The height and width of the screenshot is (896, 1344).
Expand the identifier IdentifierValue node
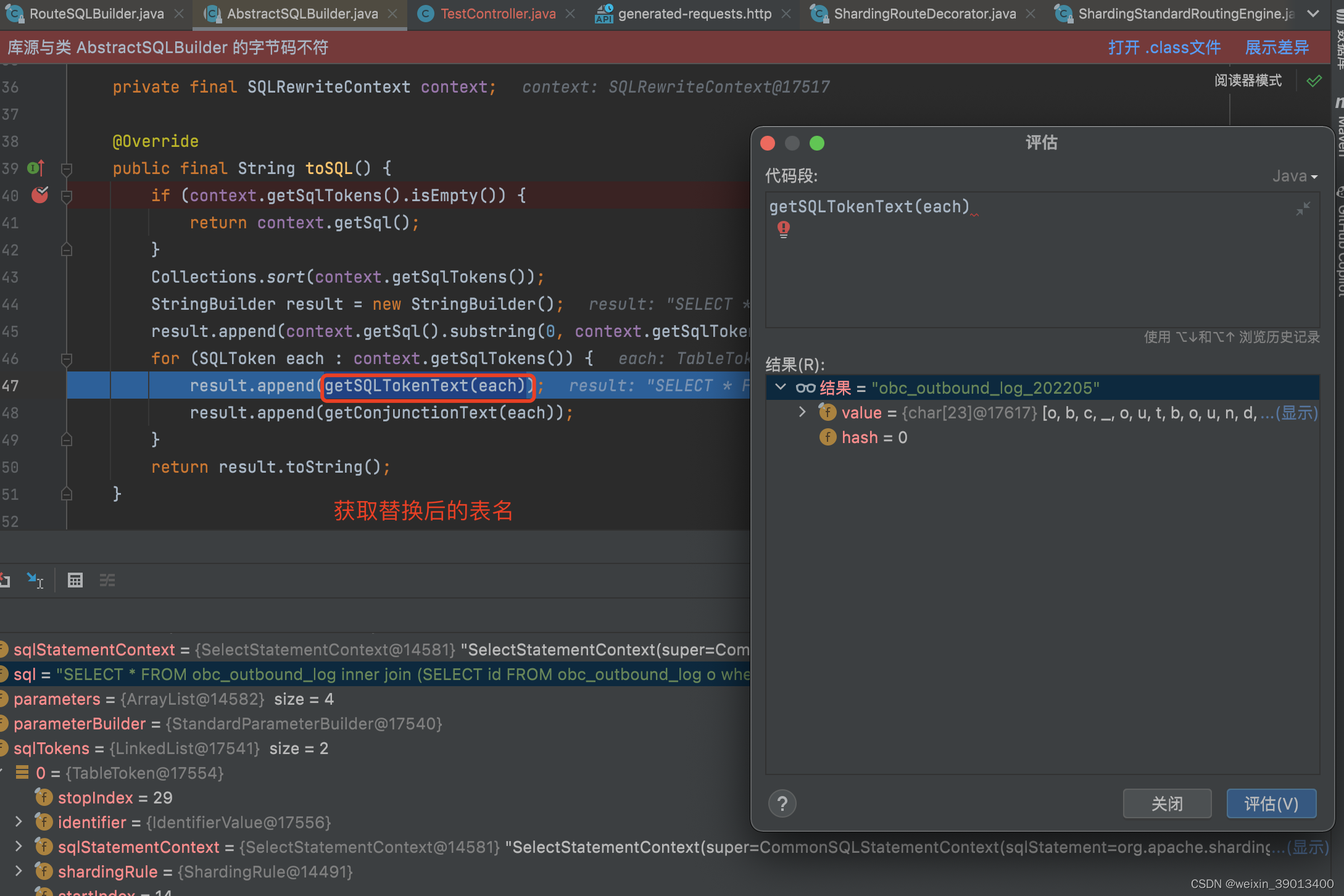point(19,821)
